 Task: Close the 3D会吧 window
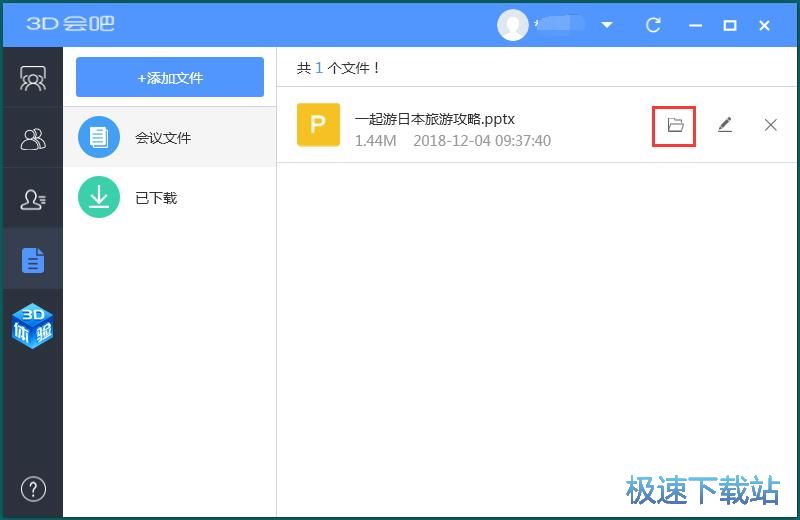764,26
